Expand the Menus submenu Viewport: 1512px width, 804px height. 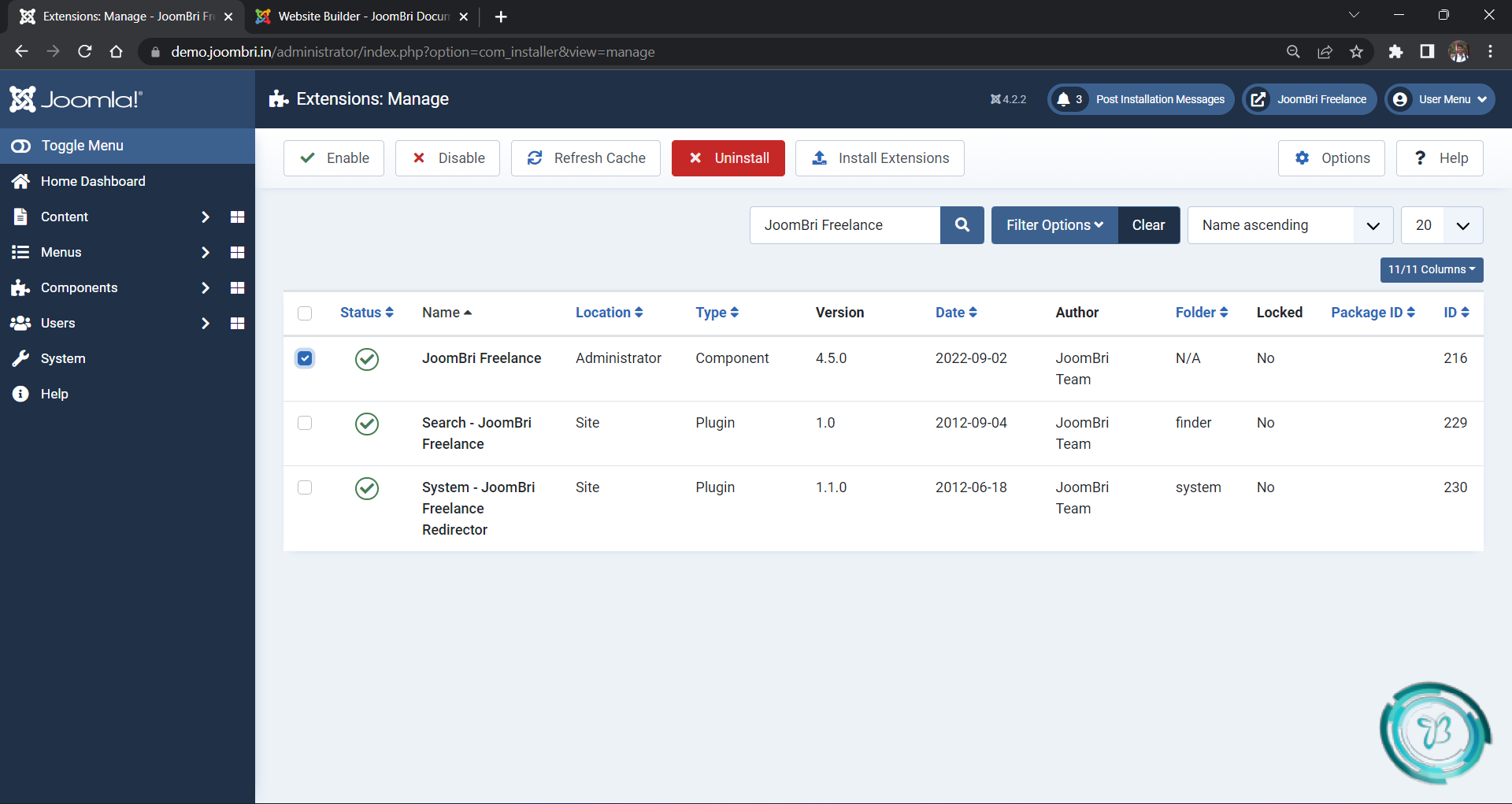pos(205,252)
